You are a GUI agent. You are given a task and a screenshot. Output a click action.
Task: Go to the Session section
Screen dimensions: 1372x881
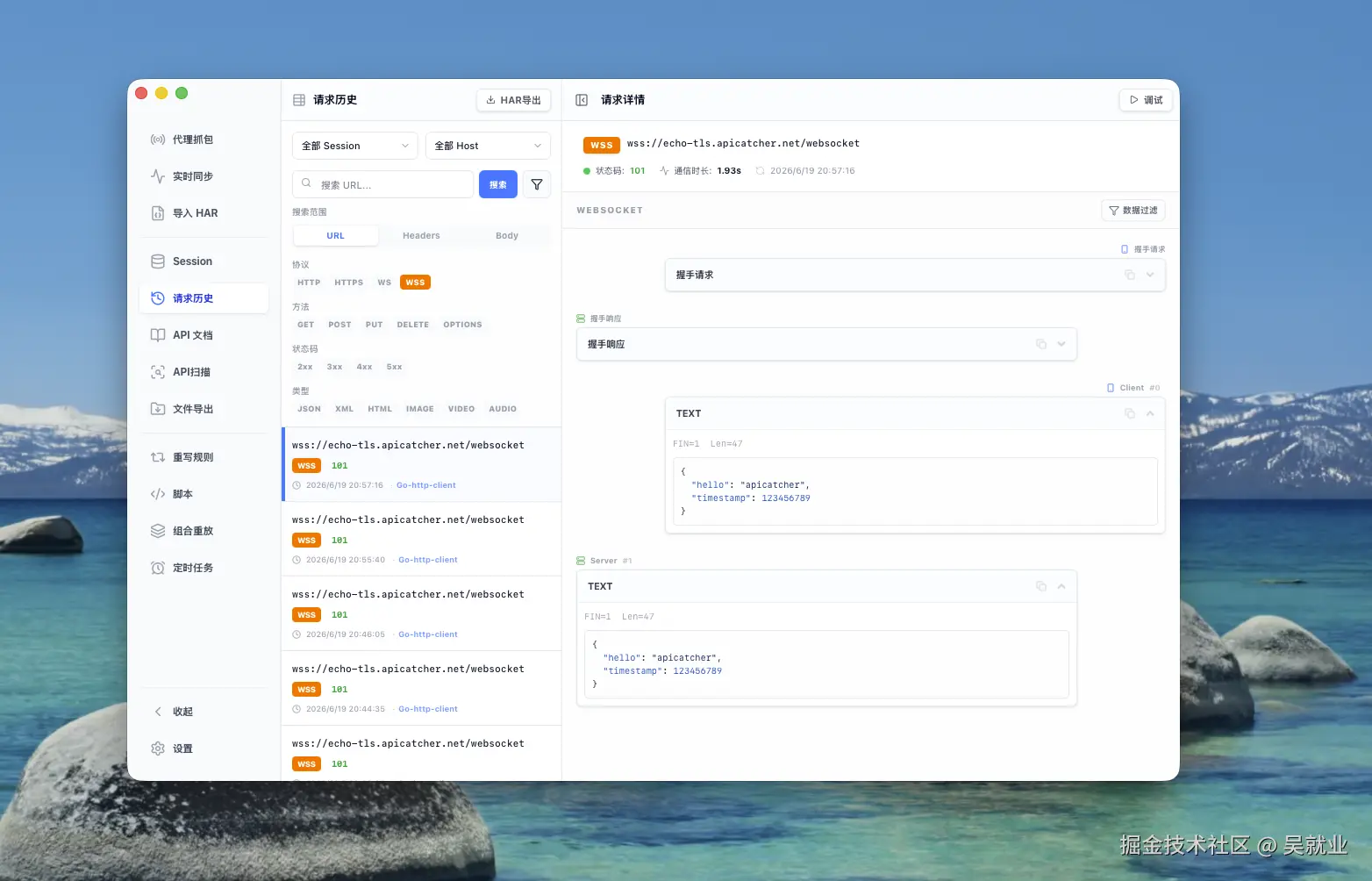coord(204,261)
